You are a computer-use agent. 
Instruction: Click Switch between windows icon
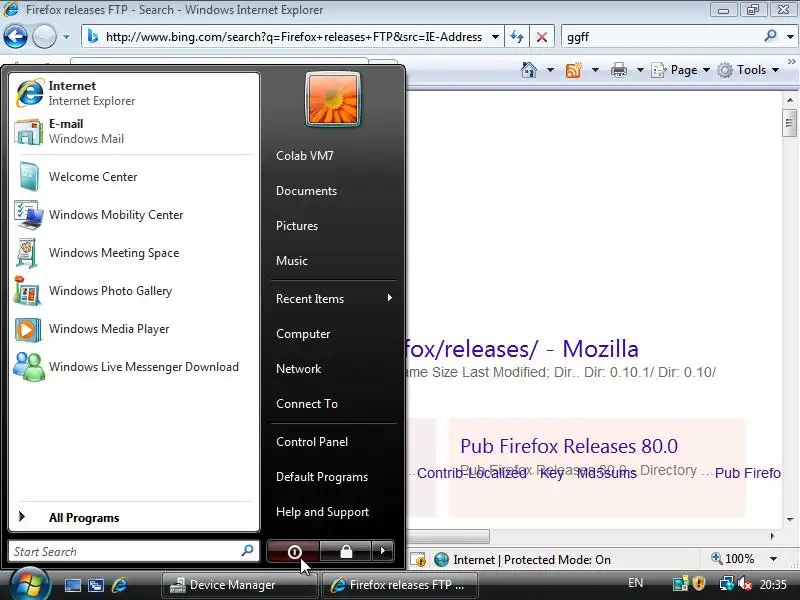point(95,585)
